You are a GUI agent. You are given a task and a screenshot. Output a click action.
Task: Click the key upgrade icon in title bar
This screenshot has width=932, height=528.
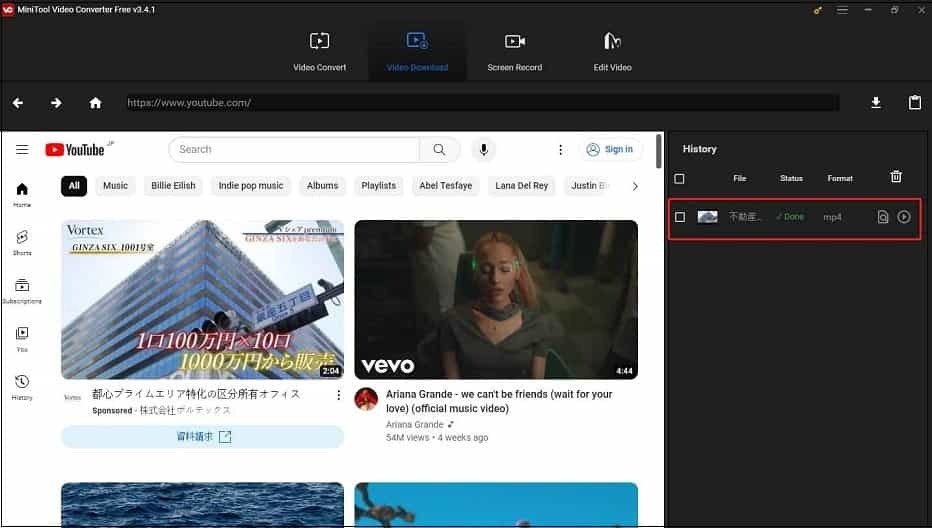(x=818, y=10)
